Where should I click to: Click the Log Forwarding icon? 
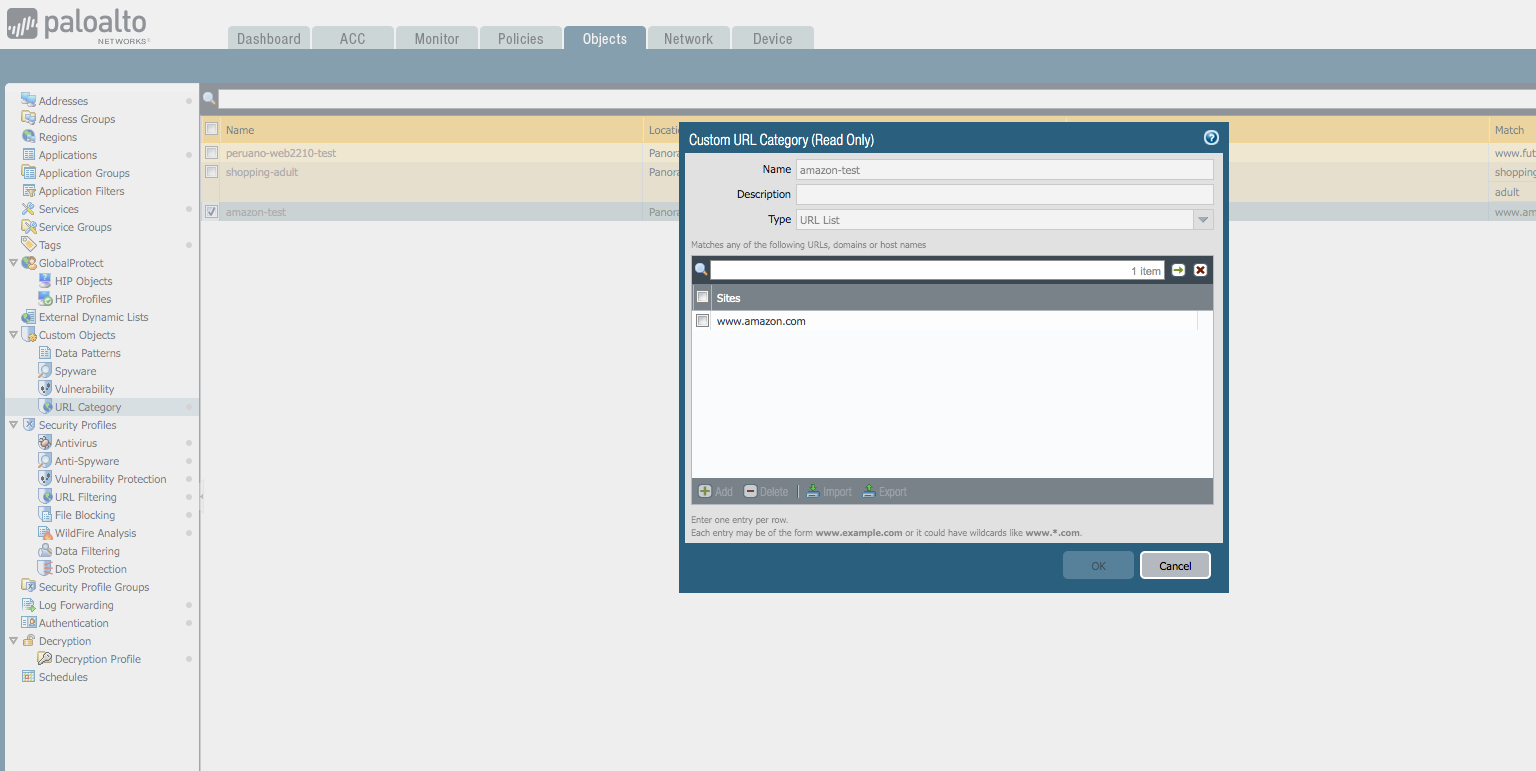tap(29, 604)
